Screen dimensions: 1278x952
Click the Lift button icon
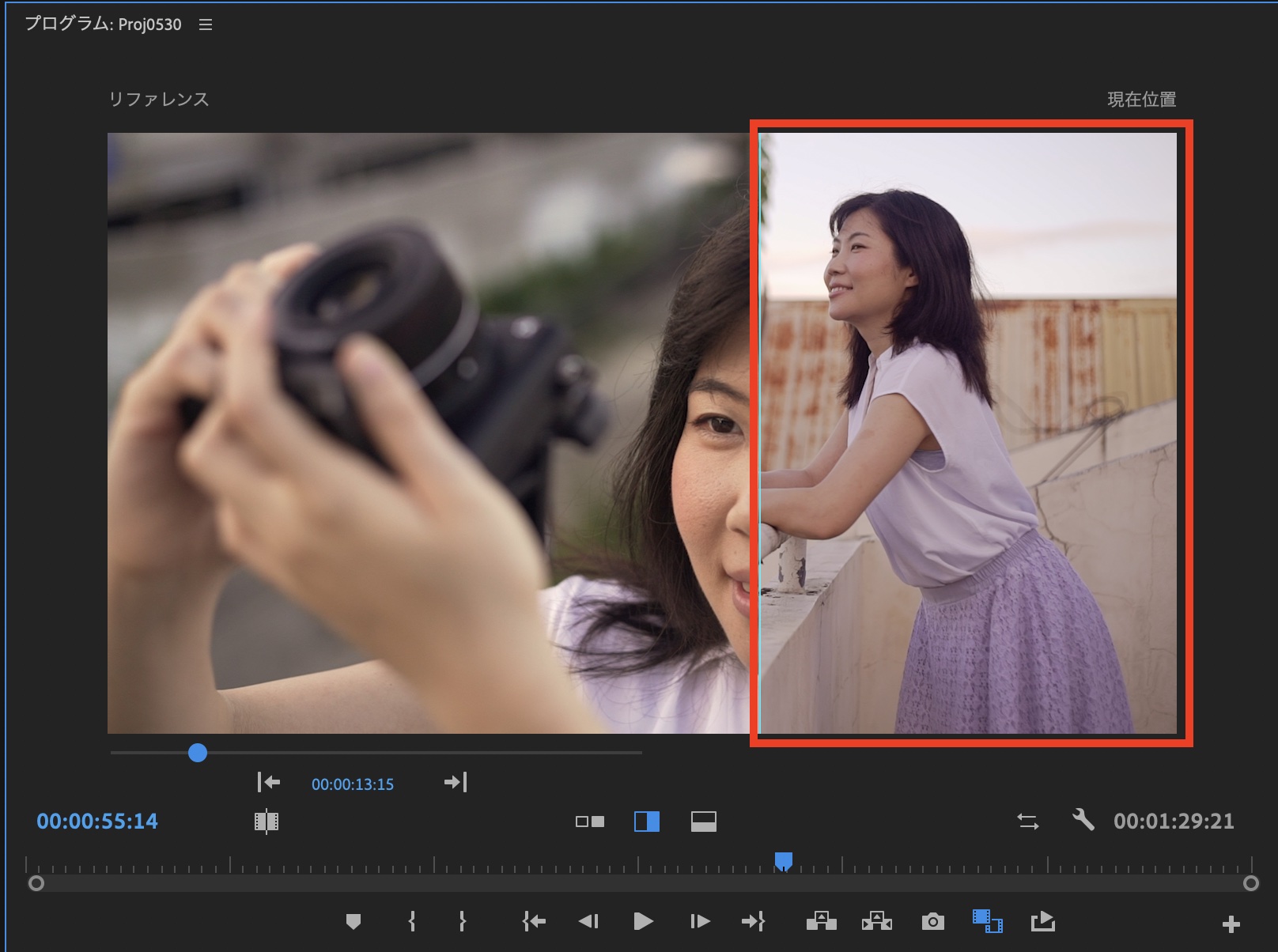coord(821,921)
